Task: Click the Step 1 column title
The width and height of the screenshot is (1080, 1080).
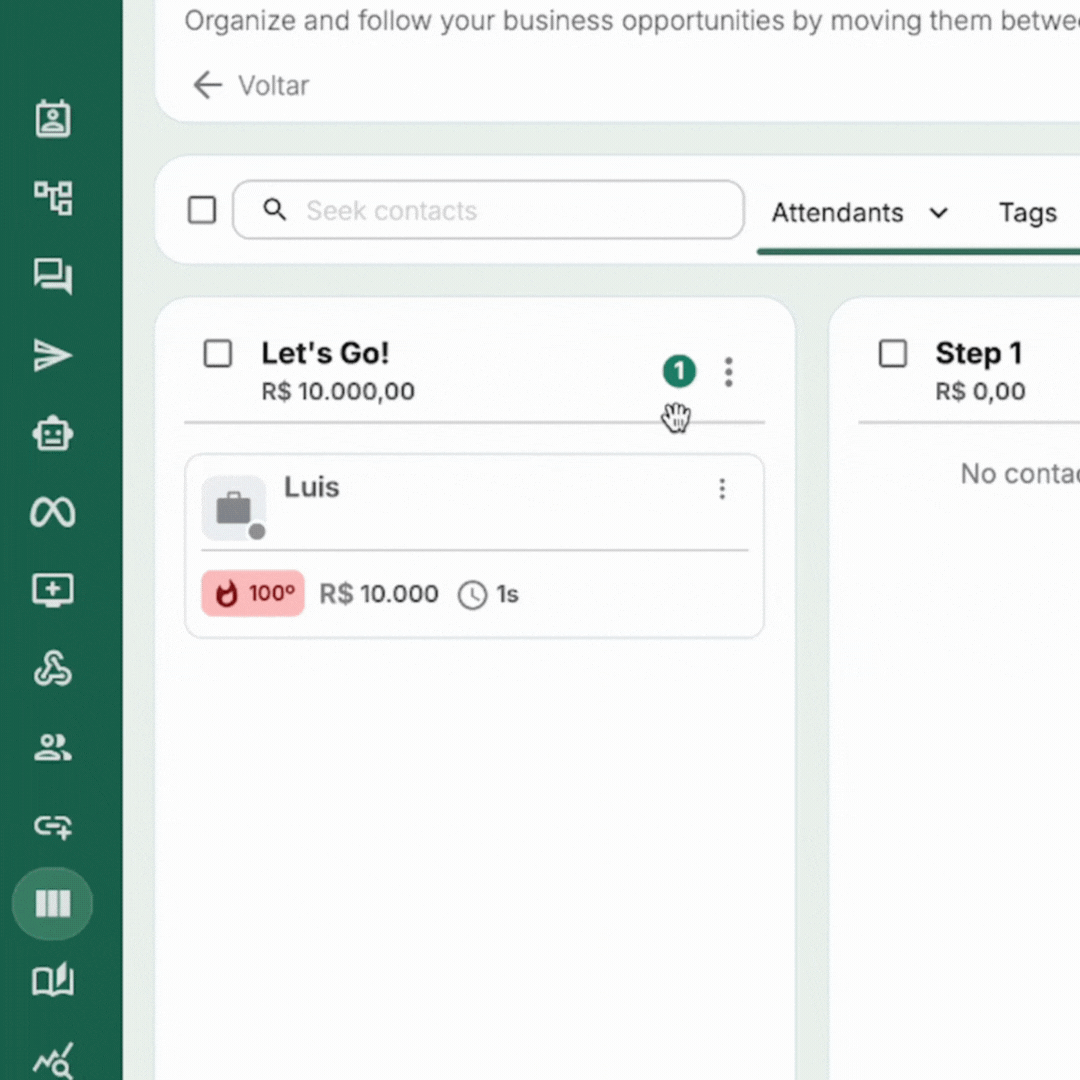Action: pos(978,353)
